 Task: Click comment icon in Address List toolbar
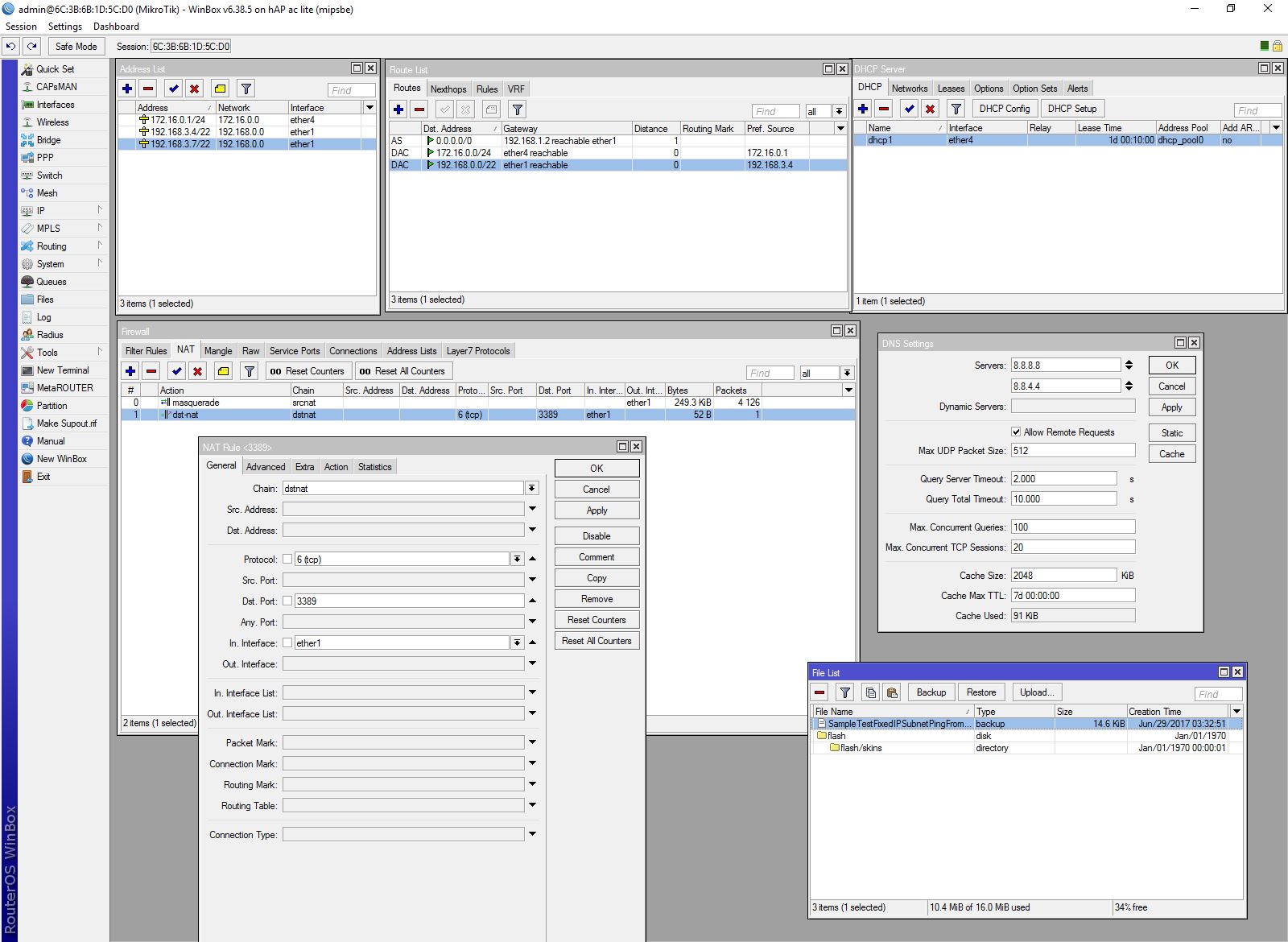(x=220, y=89)
